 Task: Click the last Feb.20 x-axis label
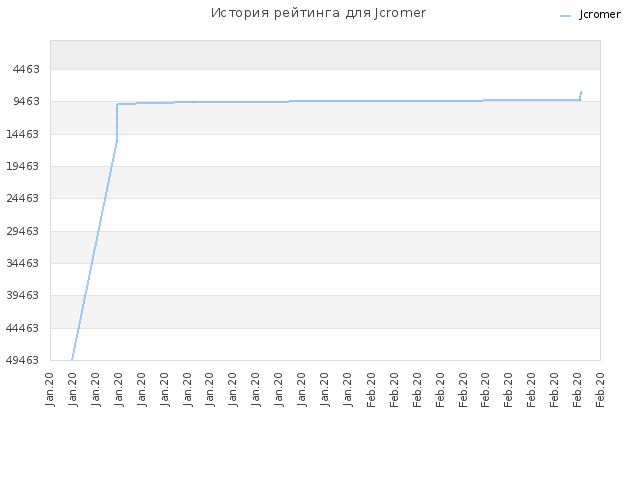(600, 390)
